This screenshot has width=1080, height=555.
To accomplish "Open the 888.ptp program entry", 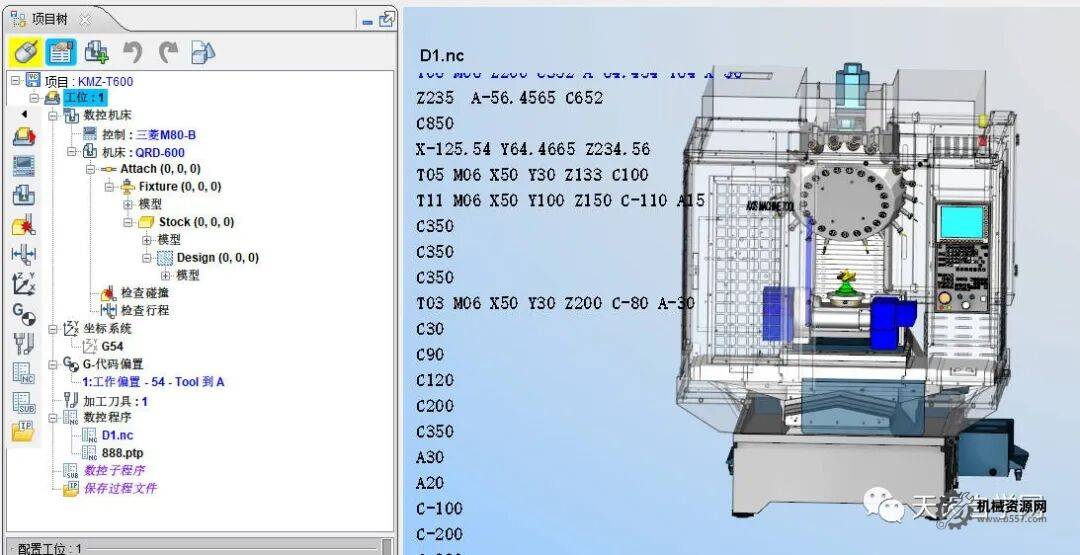I will pos(122,453).
